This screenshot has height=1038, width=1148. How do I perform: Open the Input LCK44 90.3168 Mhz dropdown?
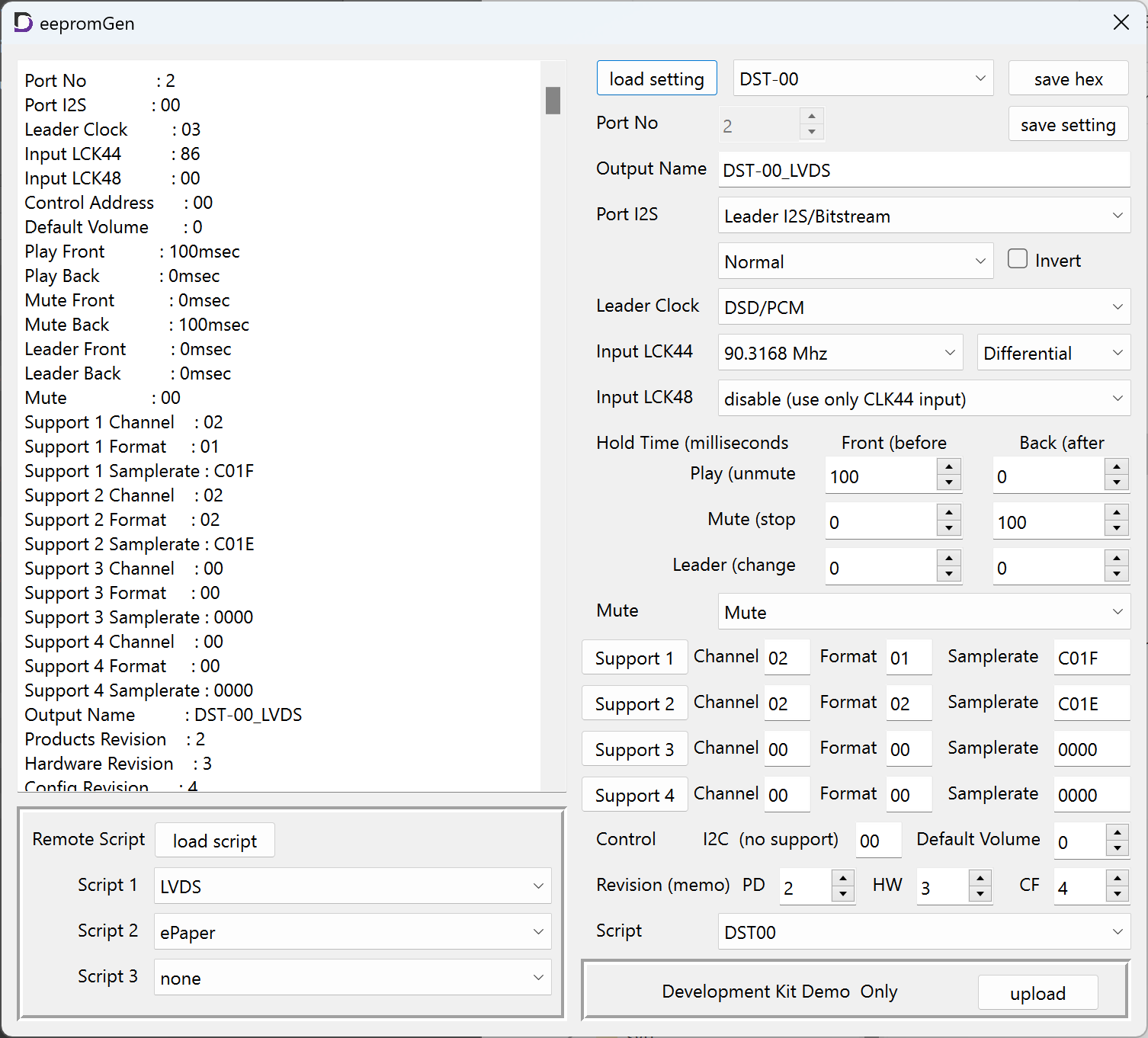840,353
